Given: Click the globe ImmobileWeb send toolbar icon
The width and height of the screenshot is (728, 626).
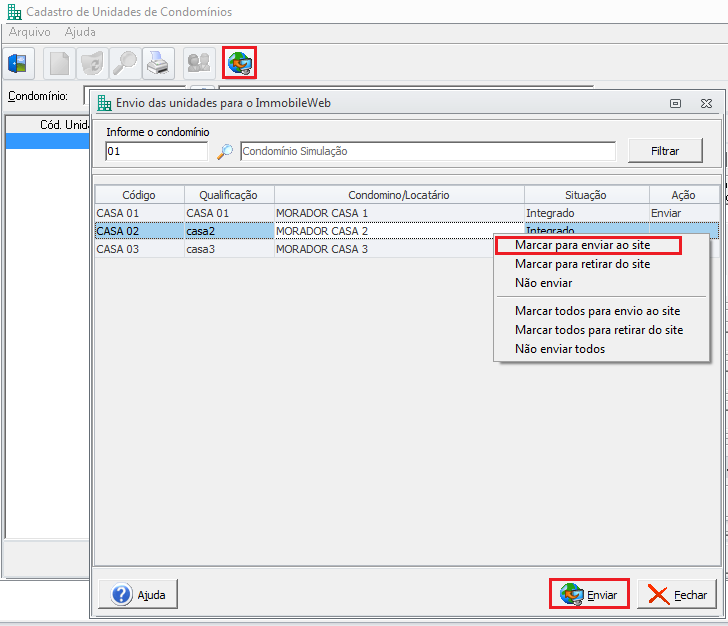Looking at the screenshot, I should point(240,63).
